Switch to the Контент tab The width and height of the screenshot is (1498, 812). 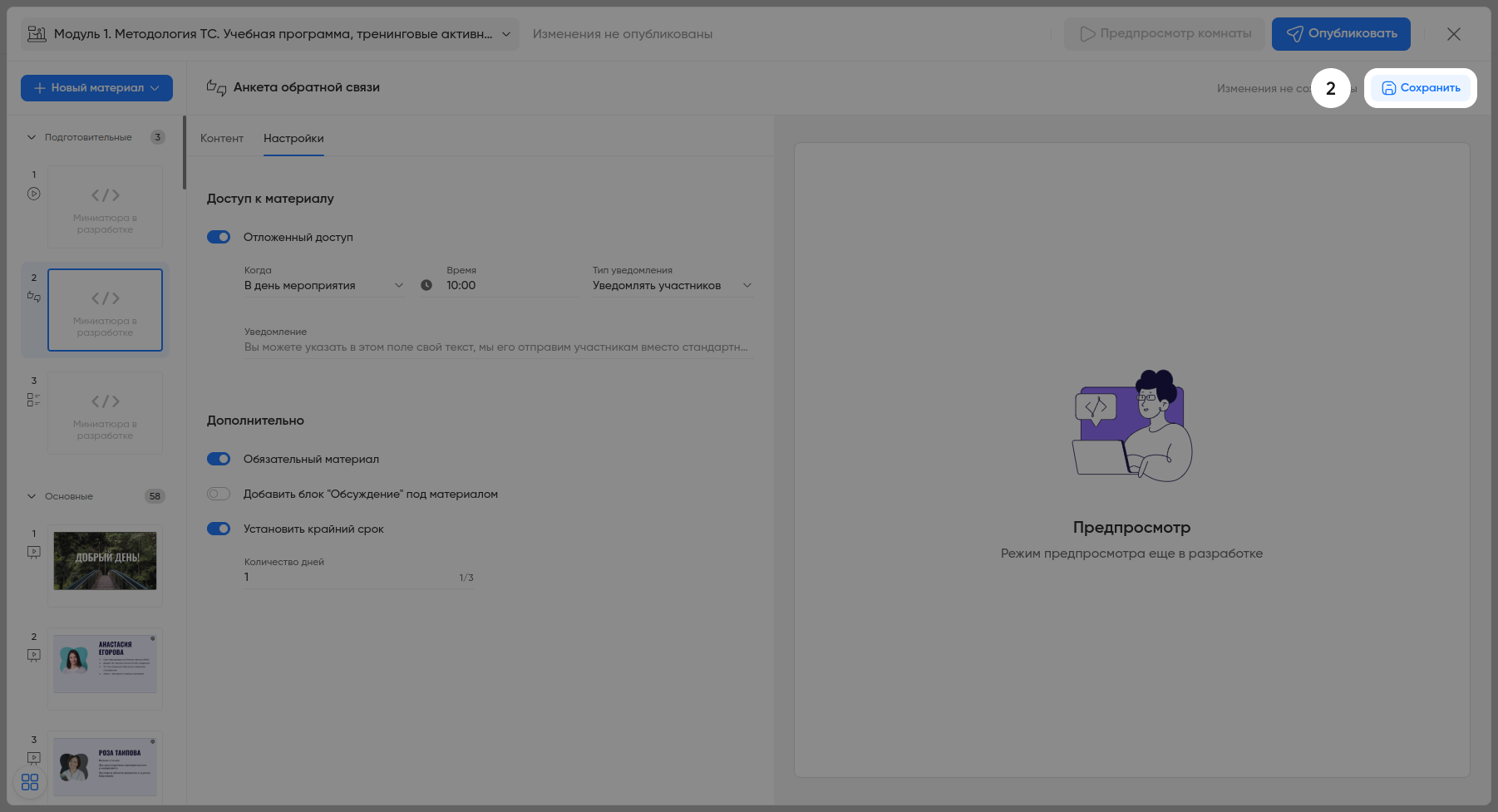pyautogui.click(x=222, y=138)
